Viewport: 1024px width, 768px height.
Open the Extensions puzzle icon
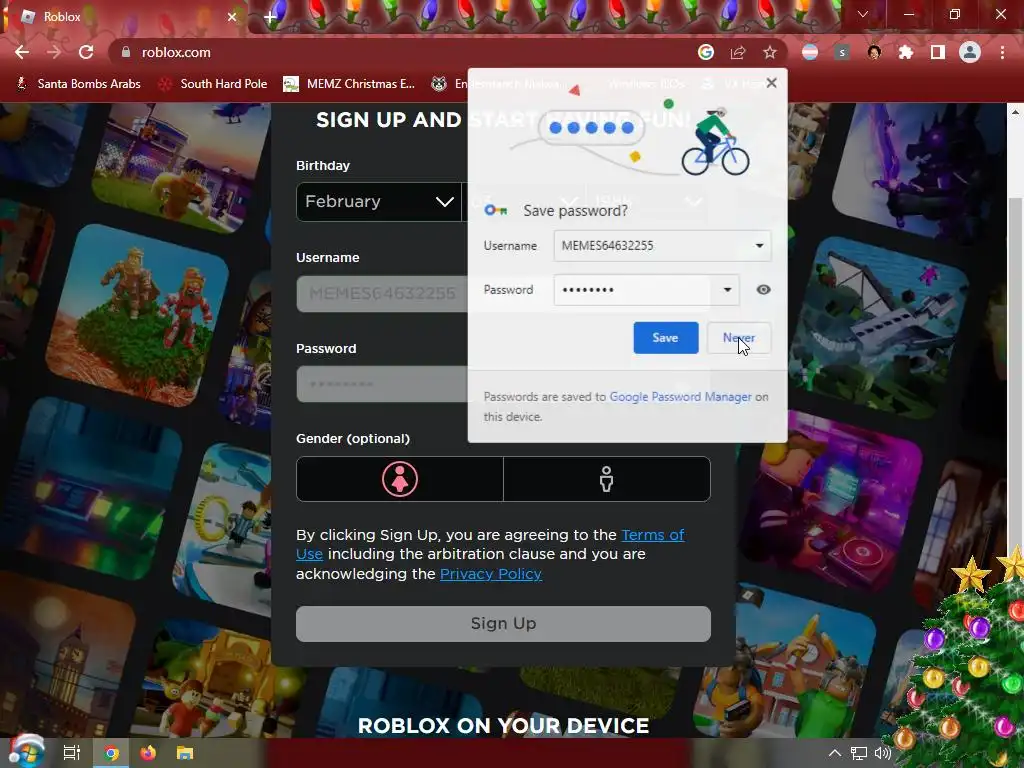point(906,52)
